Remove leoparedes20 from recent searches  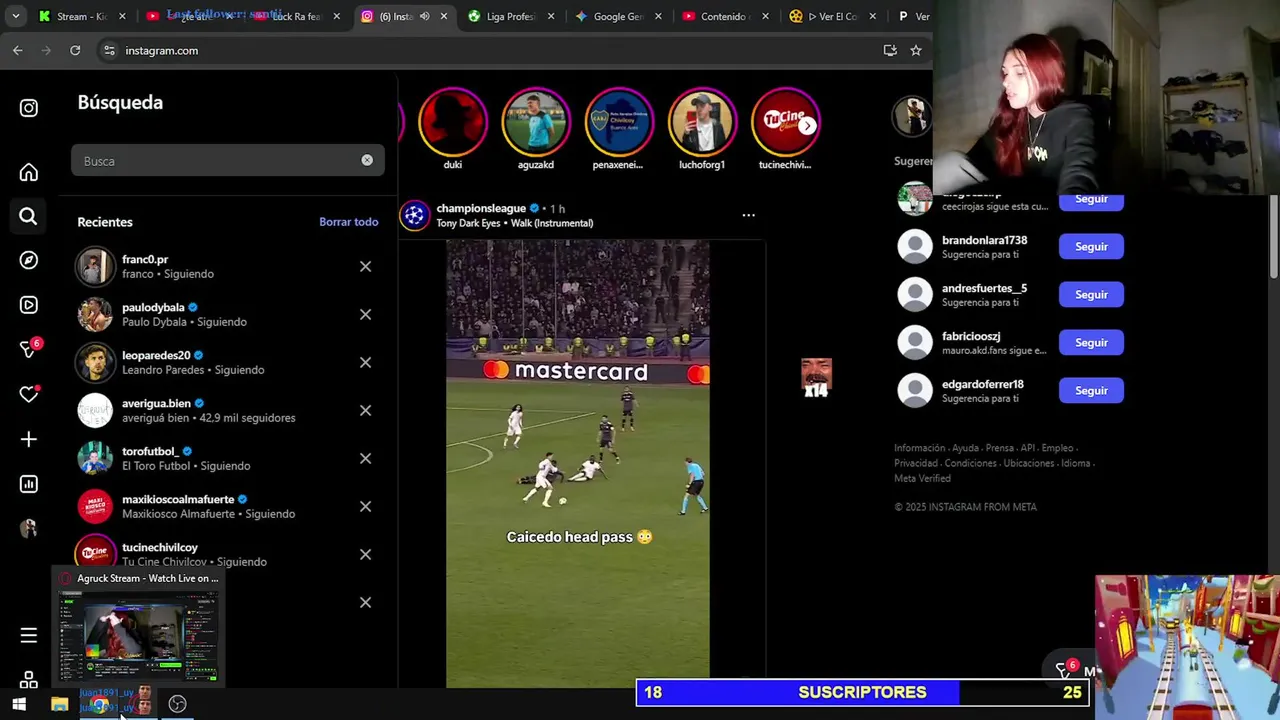pos(365,363)
